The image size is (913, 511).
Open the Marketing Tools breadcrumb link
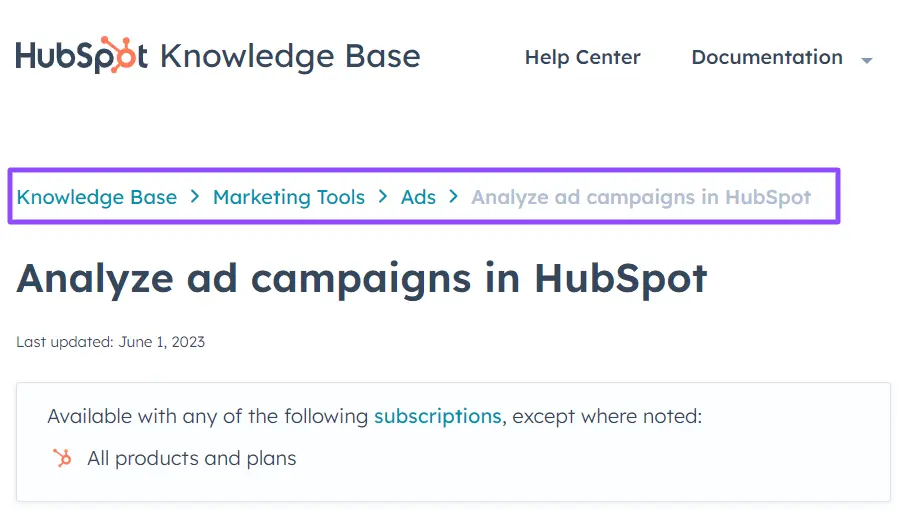[x=289, y=197]
